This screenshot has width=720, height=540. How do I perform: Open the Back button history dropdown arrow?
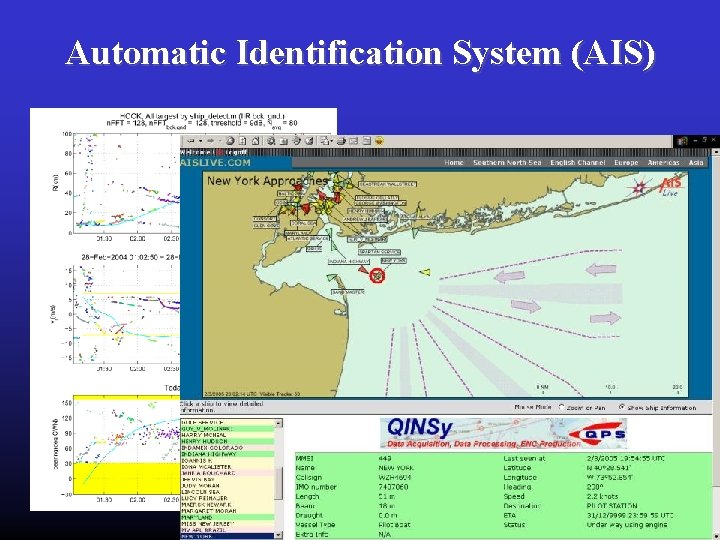click(x=200, y=141)
